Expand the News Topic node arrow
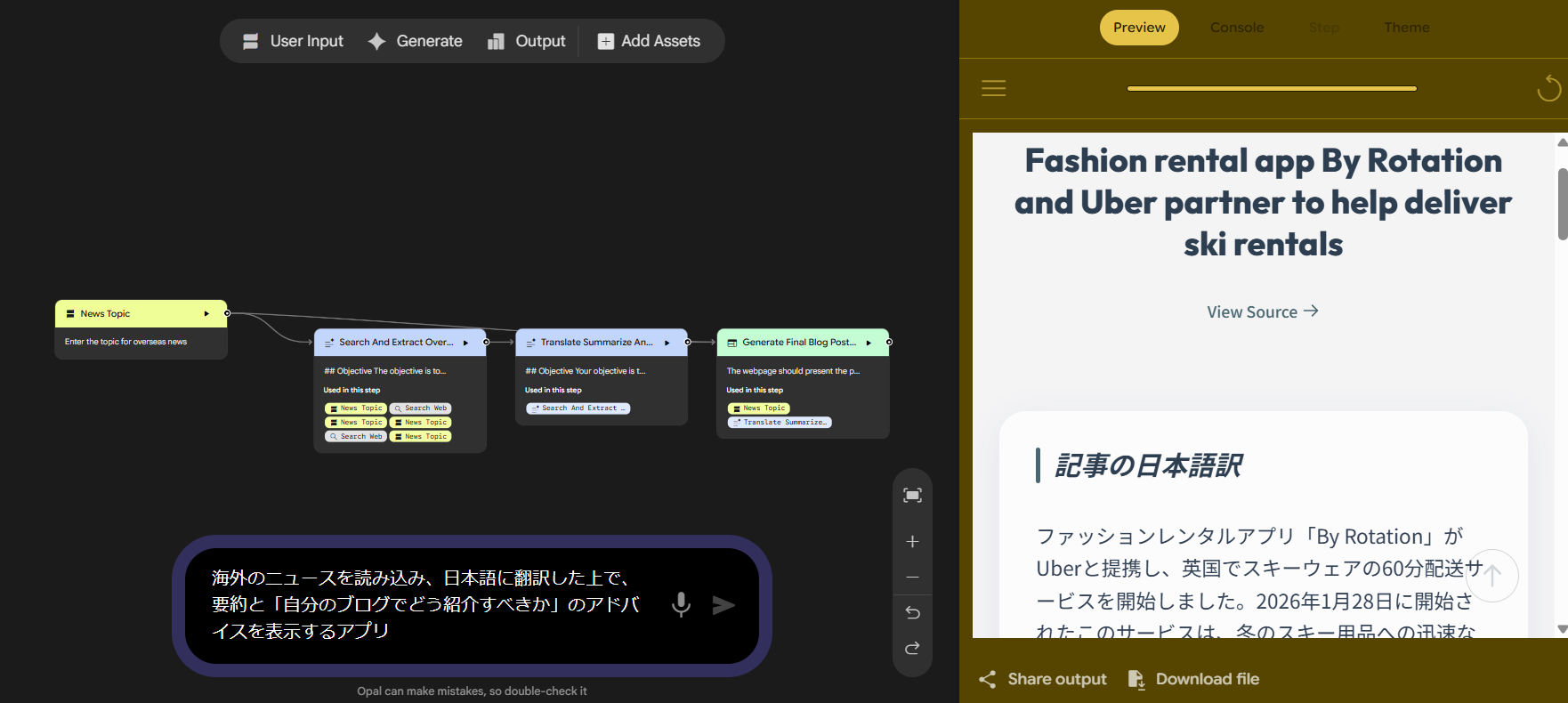 (x=206, y=314)
